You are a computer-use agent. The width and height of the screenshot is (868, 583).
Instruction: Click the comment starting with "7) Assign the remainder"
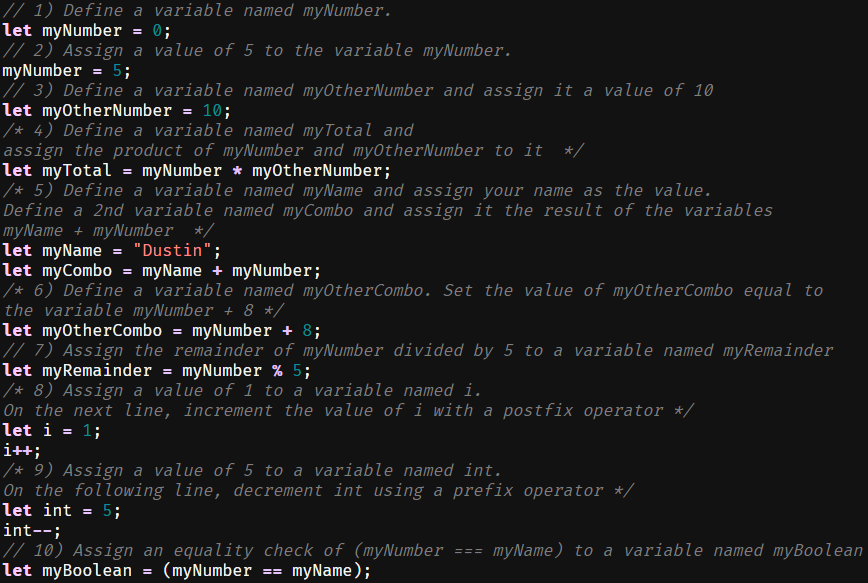pyautogui.click(x=418, y=350)
